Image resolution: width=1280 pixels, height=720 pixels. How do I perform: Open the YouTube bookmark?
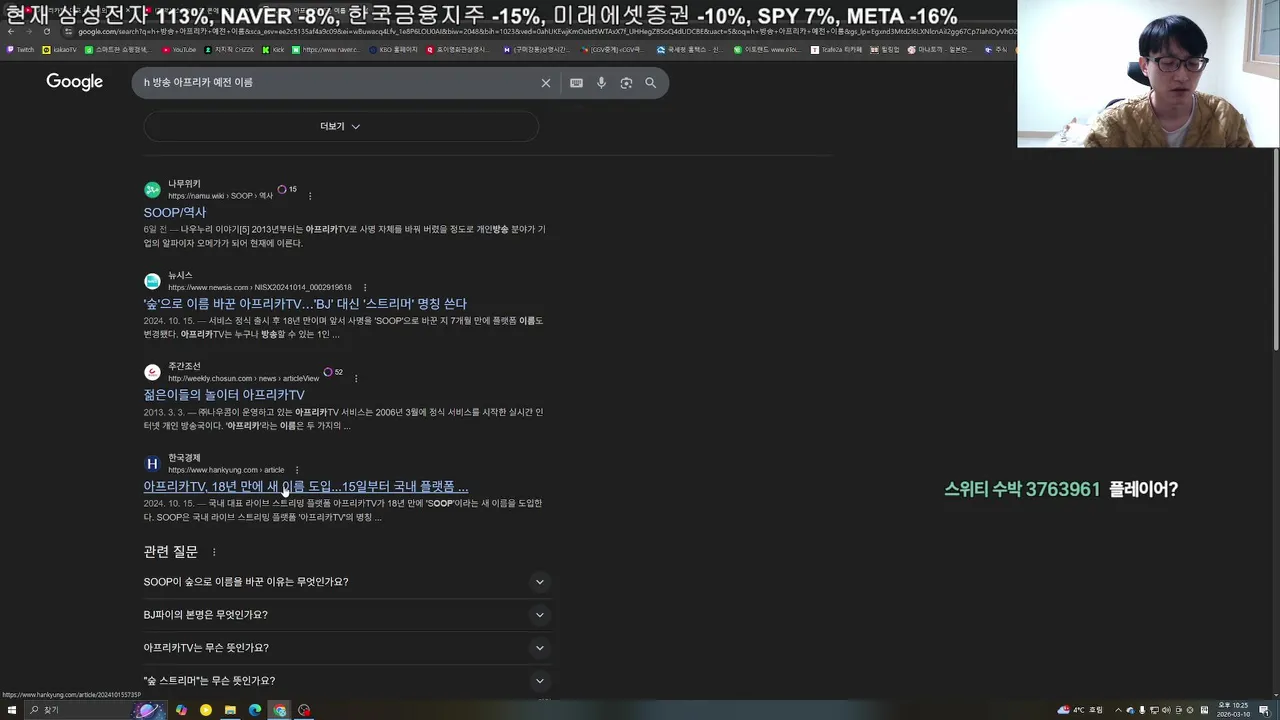[180, 49]
